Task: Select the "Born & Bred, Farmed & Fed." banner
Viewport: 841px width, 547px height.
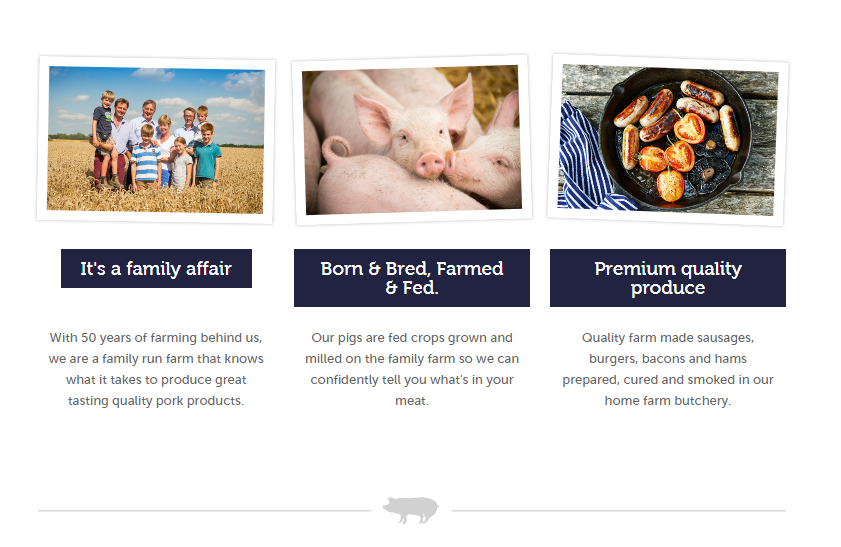Action: [x=412, y=278]
